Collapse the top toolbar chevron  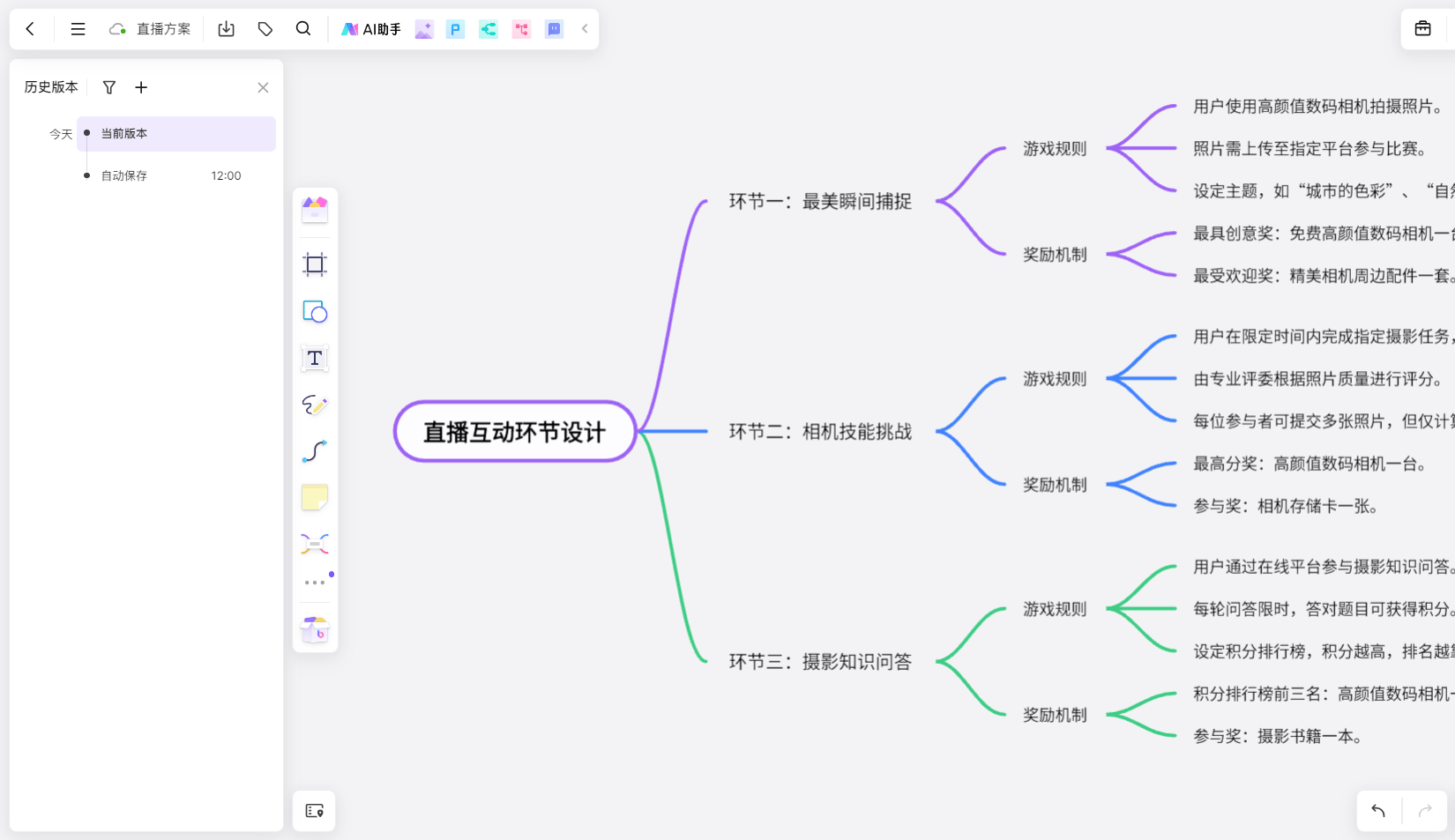click(x=585, y=29)
